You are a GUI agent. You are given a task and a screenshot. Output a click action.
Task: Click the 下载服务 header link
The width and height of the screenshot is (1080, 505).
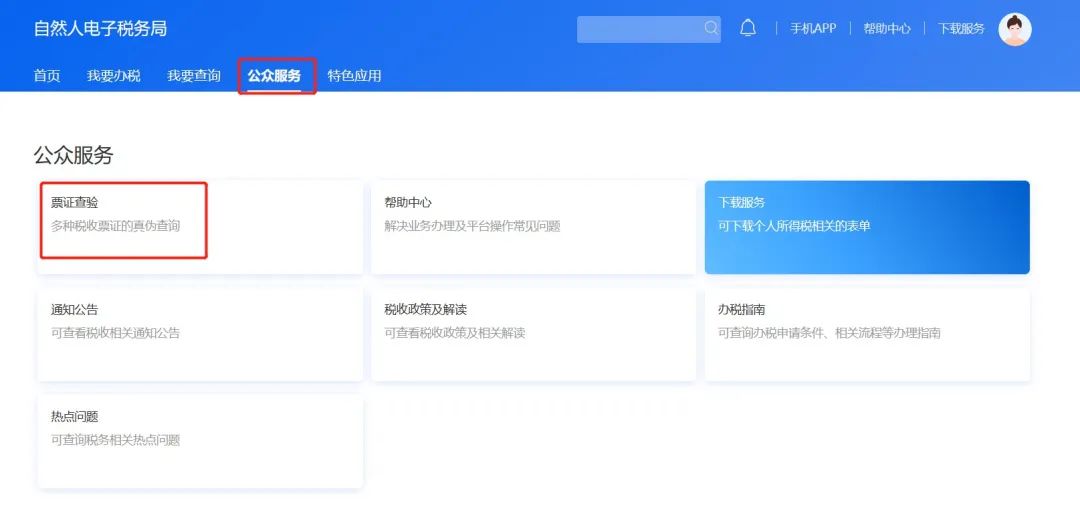coord(961,29)
